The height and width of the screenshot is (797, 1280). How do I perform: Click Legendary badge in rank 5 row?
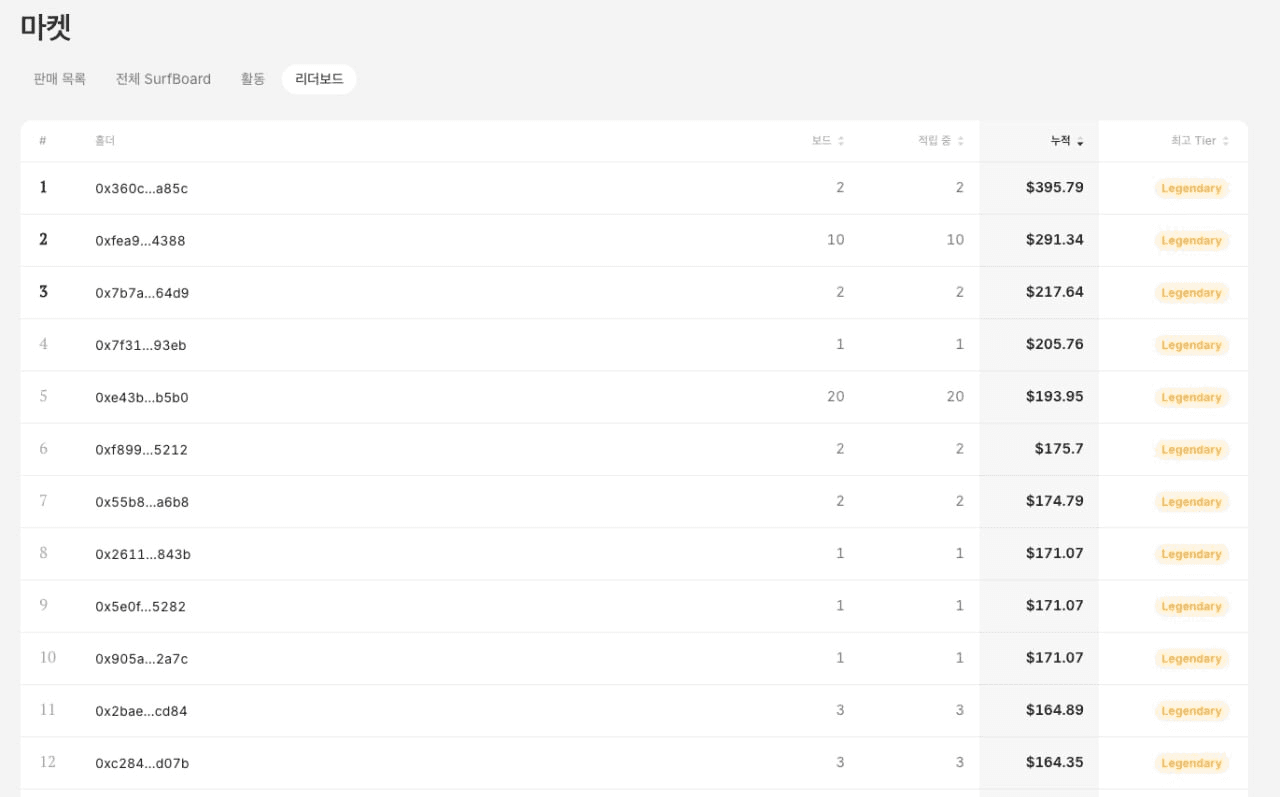point(1191,397)
